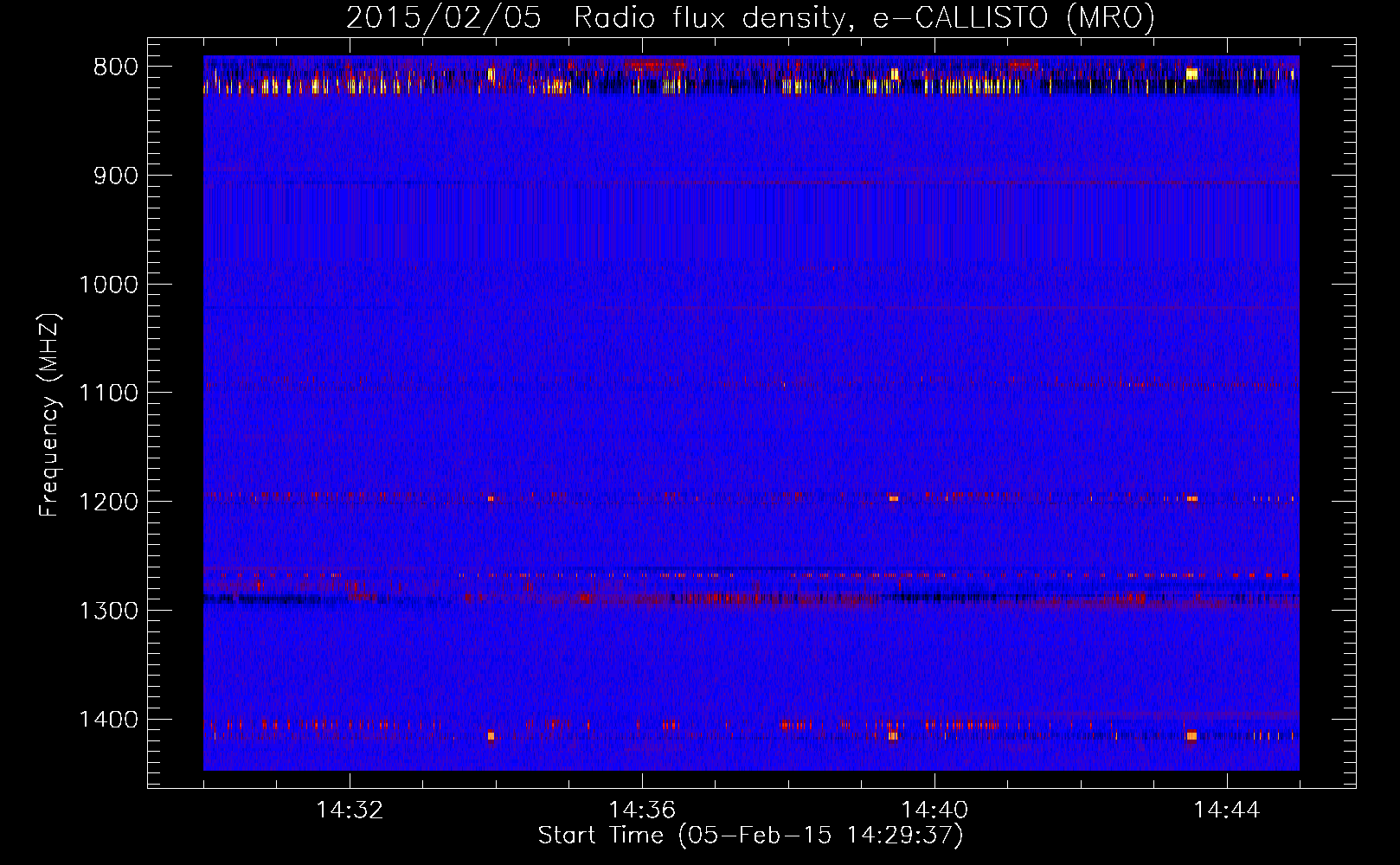Viewport: 1400px width, 865px height.
Task: Click the 'Frequency (MHZ)' axis title
Action: tap(50, 415)
